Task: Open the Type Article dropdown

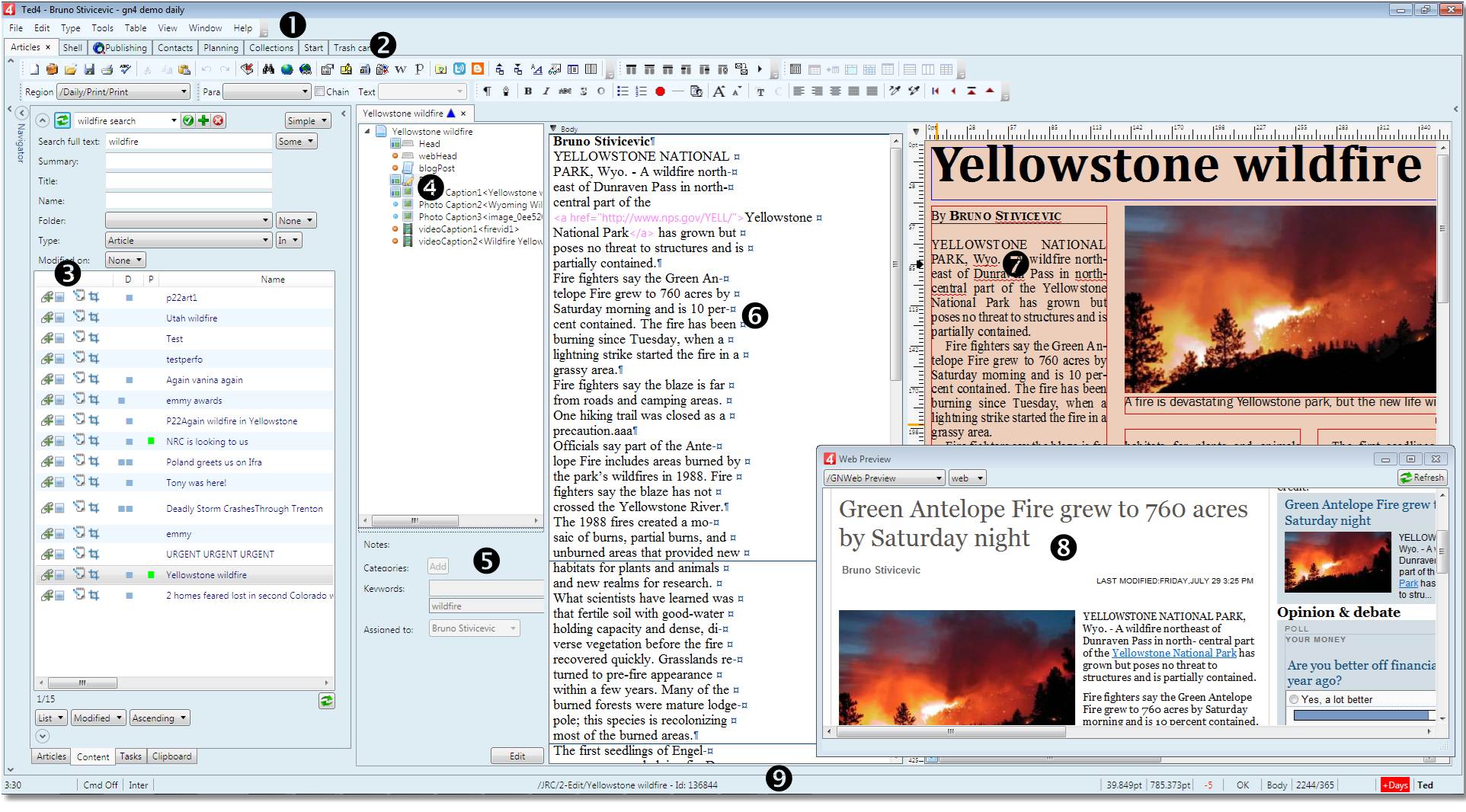Action: tap(188, 240)
